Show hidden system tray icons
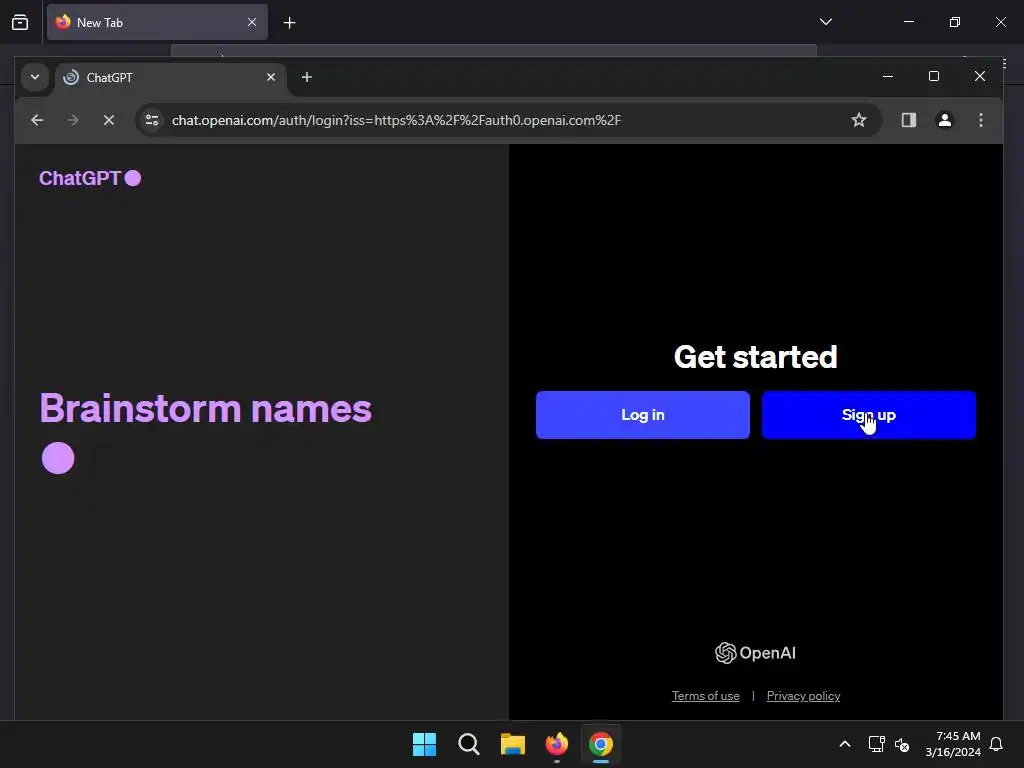 (844, 744)
